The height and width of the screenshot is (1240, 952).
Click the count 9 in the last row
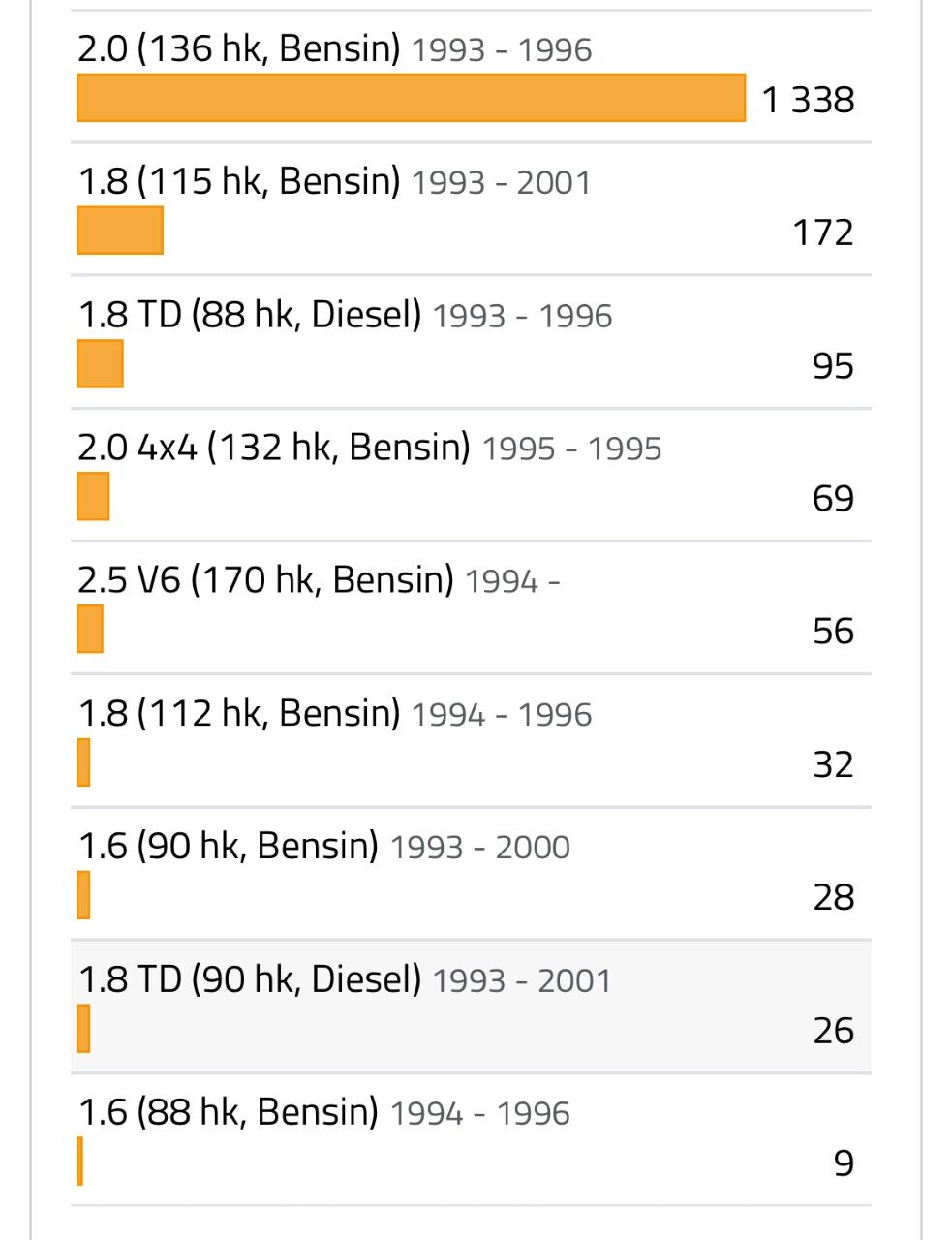coord(844,1162)
